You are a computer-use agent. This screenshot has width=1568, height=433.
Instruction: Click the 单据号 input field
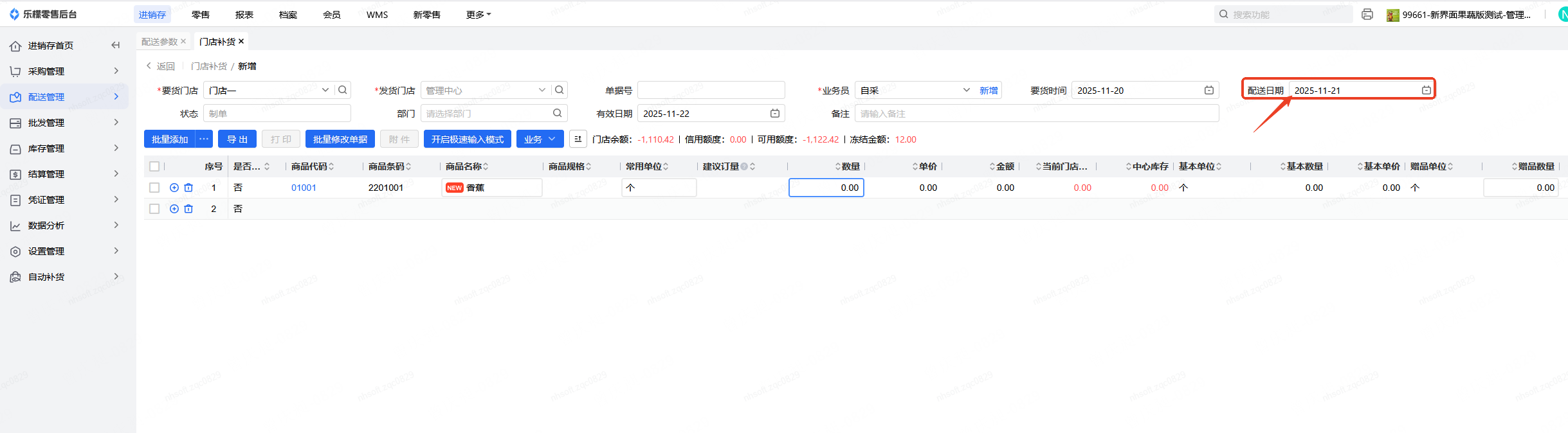click(x=711, y=90)
